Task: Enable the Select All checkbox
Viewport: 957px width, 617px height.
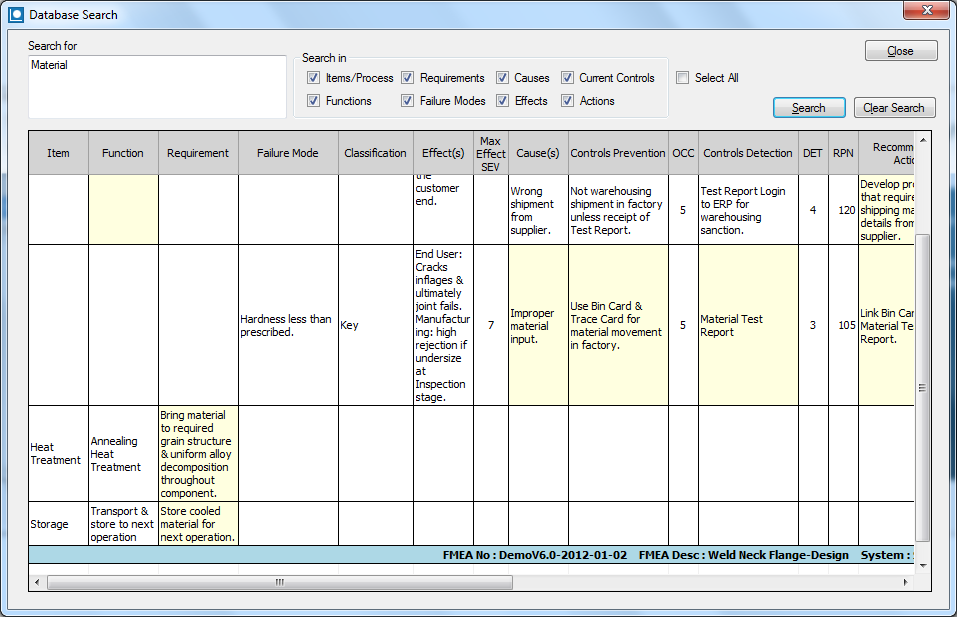Action: pos(682,78)
